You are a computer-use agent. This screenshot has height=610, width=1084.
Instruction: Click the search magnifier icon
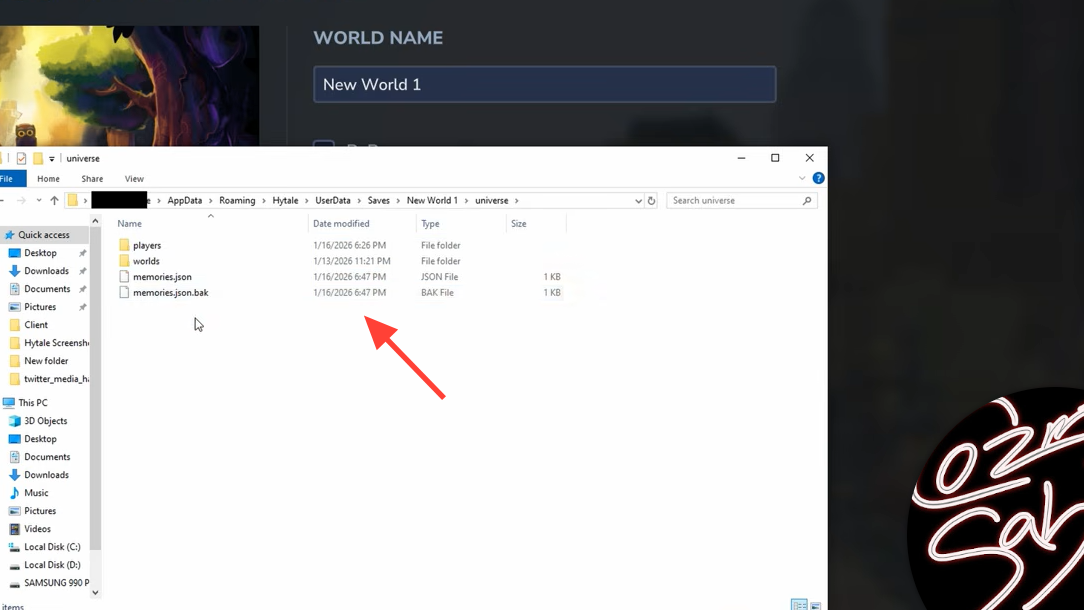pos(807,201)
